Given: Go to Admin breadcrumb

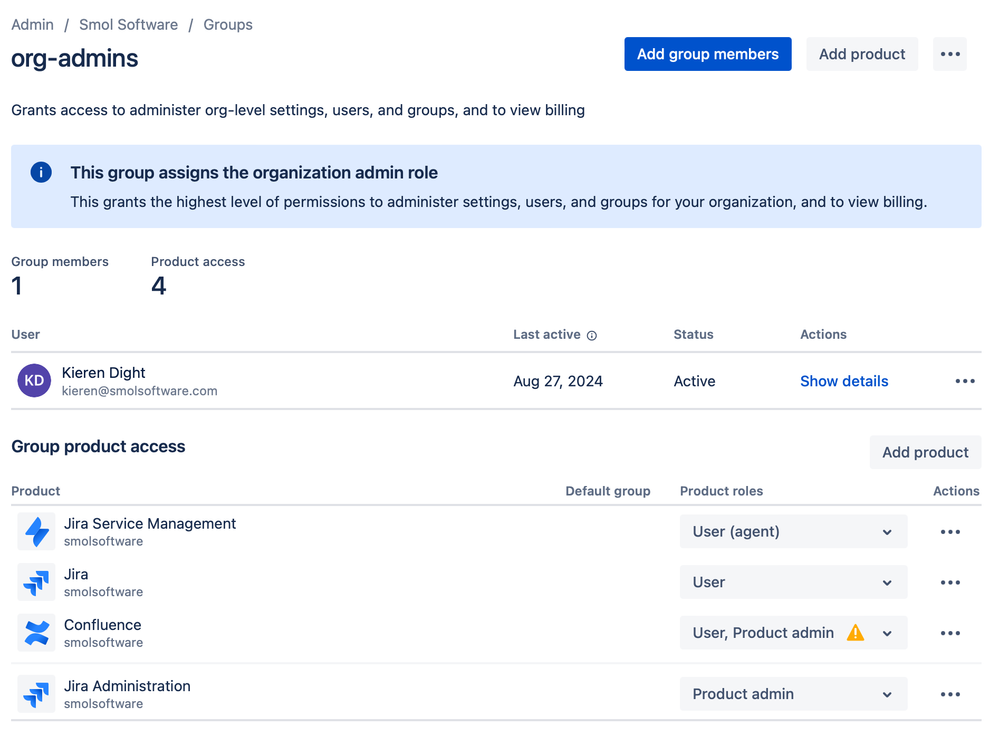Looking at the screenshot, I should tap(32, 25).
